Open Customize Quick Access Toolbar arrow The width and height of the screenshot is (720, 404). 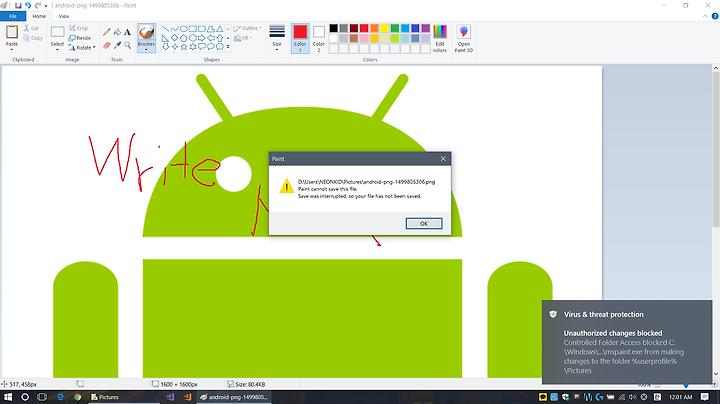coord(46,6)
